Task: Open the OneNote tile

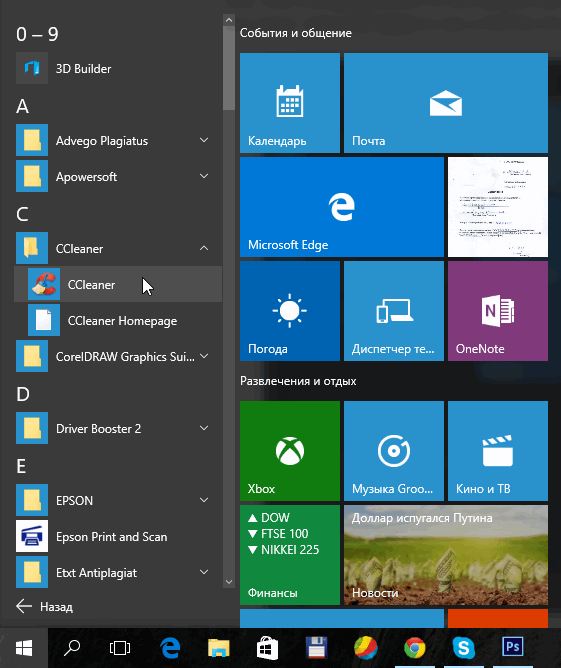Action: pyautogui.click(x=498, y=311)
